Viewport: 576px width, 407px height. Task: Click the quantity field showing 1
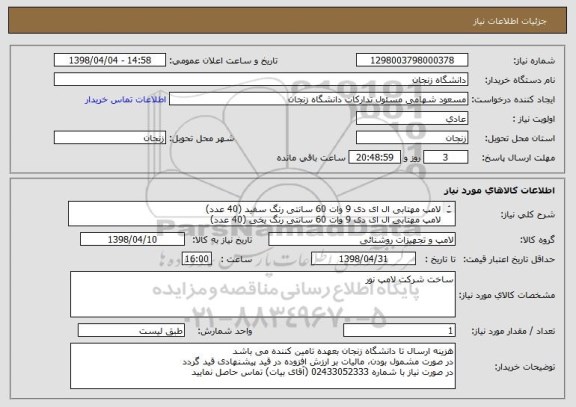[x=399, y=330]
